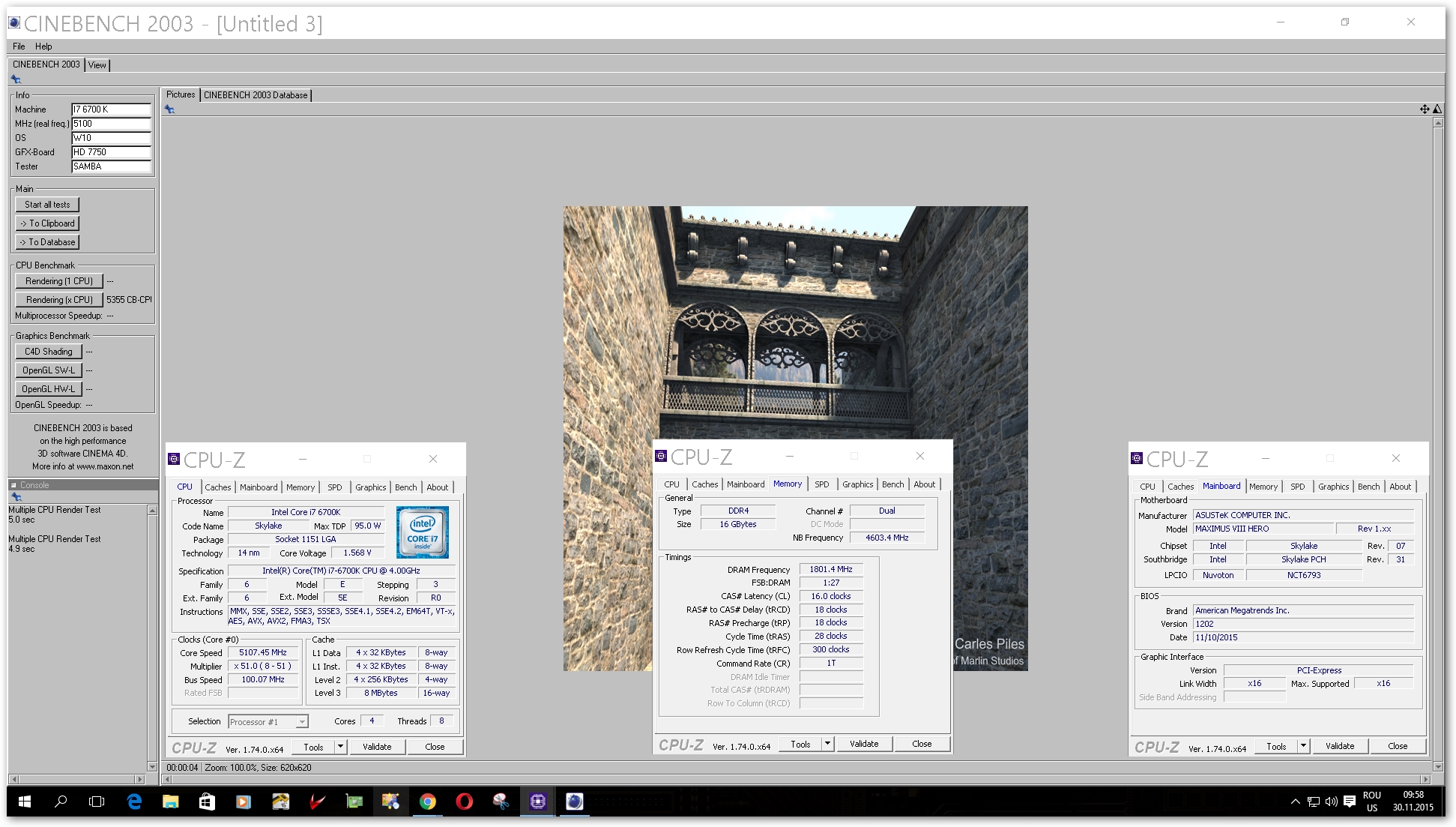Click the Start all tests button

47,205
